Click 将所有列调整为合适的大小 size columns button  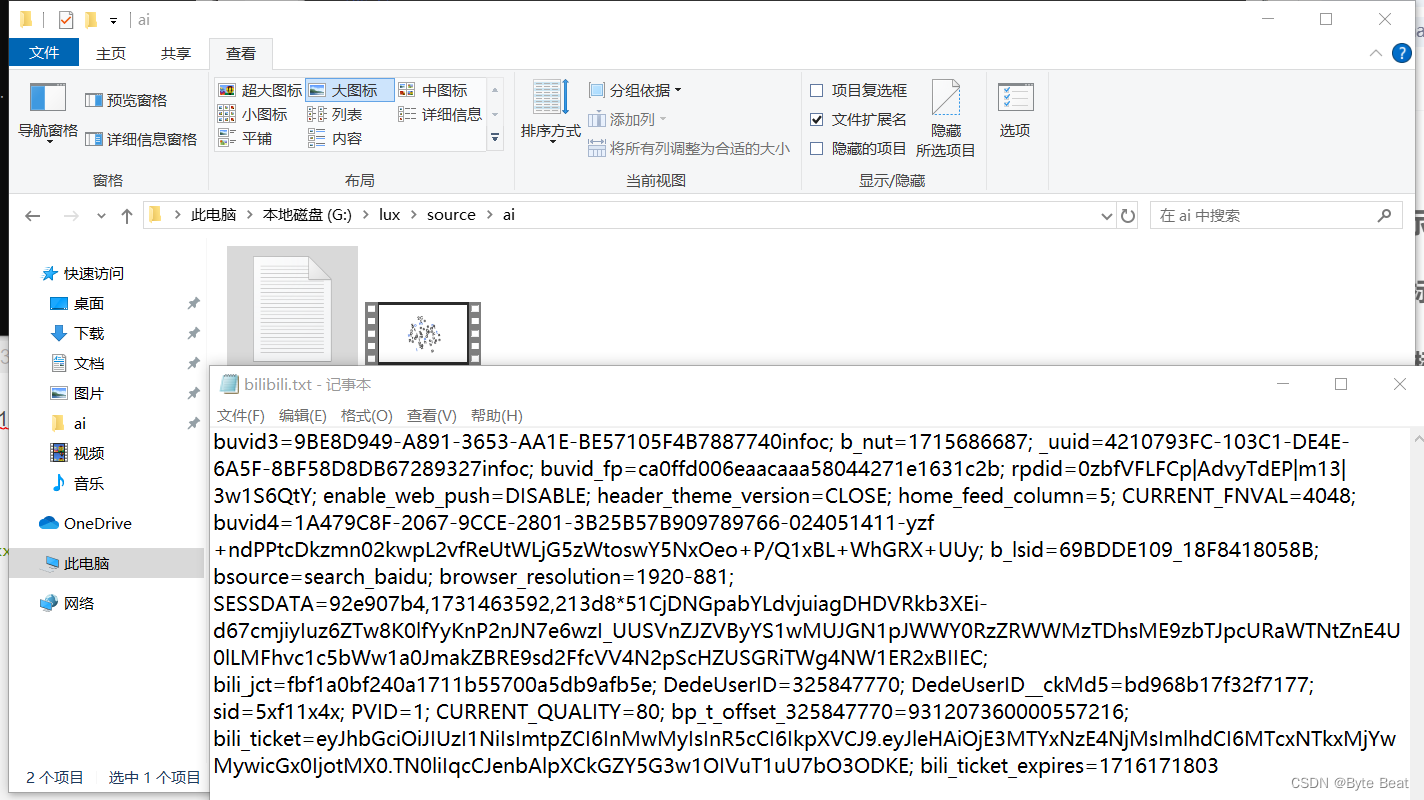pos(689,148)
